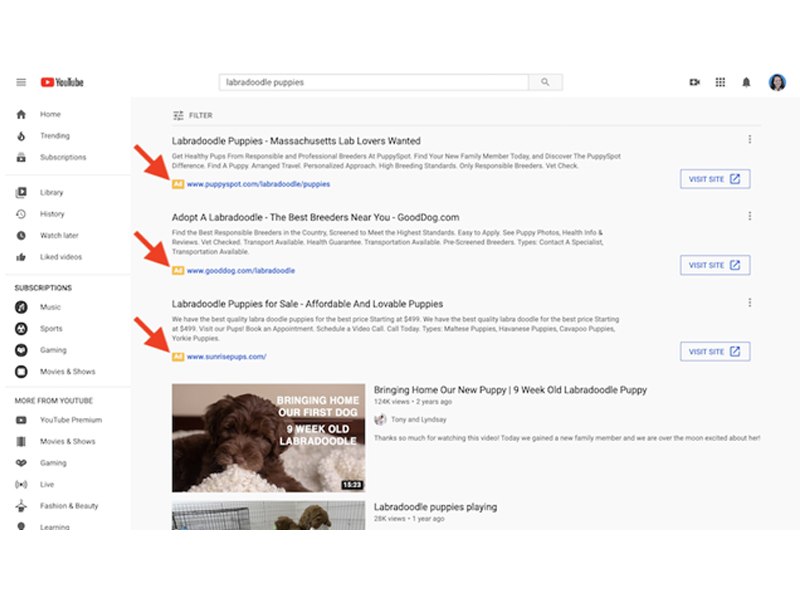Open the create video camera icon
The width and height of the screenshot is (800, 600).
click(x=694, y=82)
